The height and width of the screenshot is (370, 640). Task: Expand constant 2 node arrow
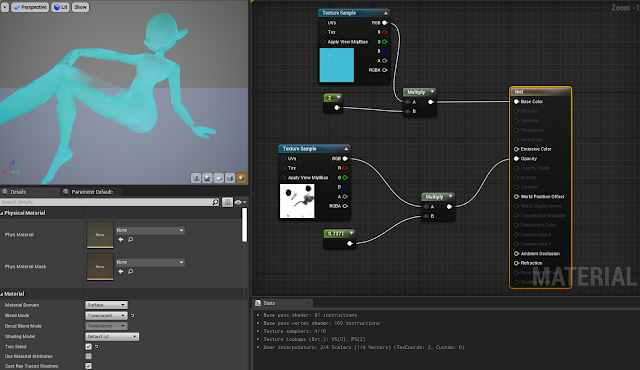(338, 97)
